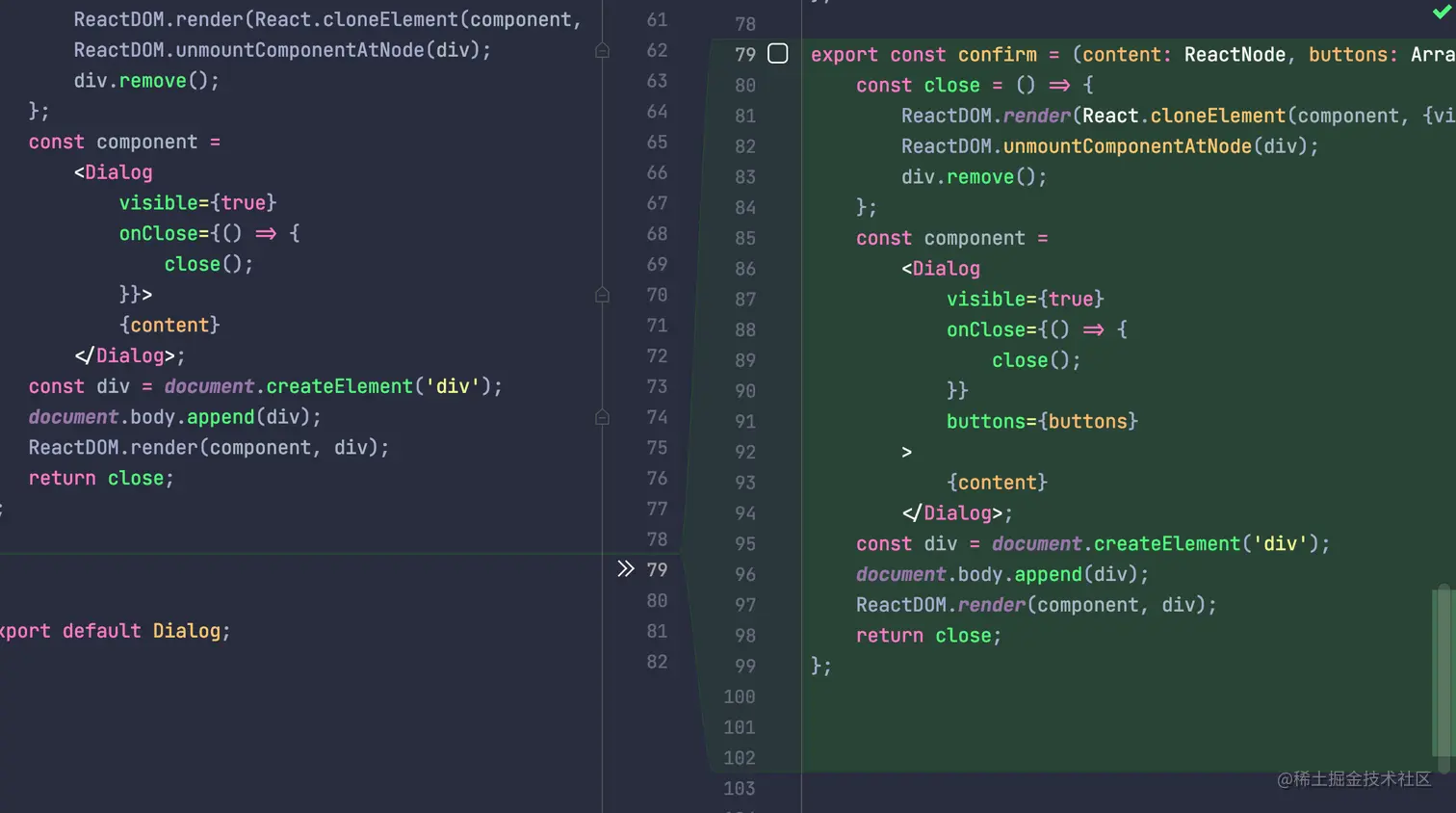Click 'visible={true}' on right line 87
This screenshot has width=1456, height=813.
pyautogui.click(x=1025, y=300)
